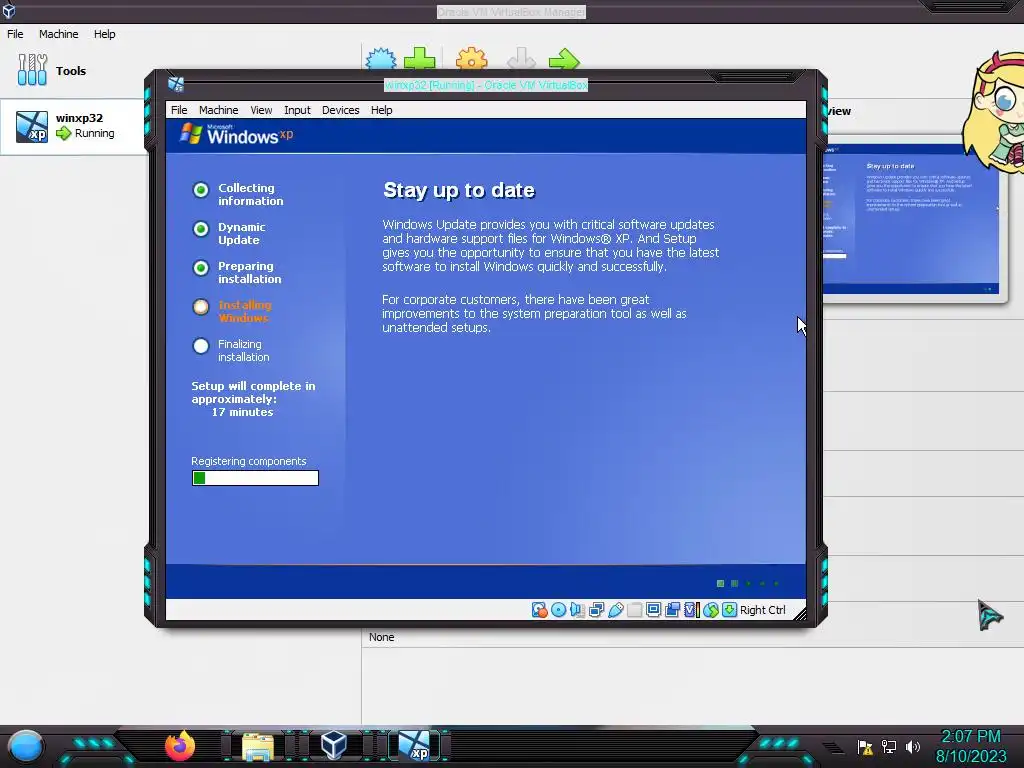The height and width of the screenshot is (768, 1024).
Task: Switch to VirtualBox Manager cube taskbar icon
Action: (334, 746)
